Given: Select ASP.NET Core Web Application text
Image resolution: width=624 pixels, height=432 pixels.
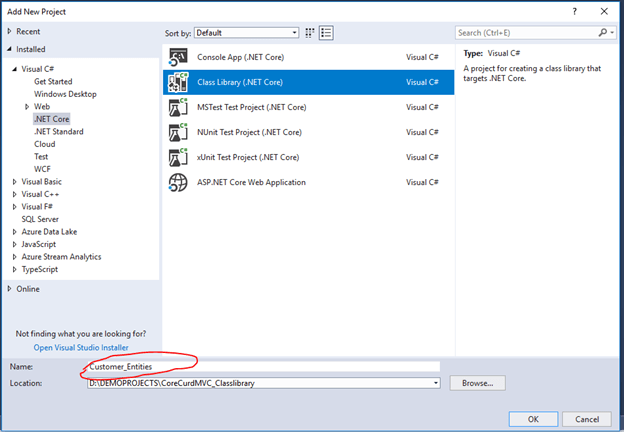Looking at the screenshot, I should pos(252,183).
